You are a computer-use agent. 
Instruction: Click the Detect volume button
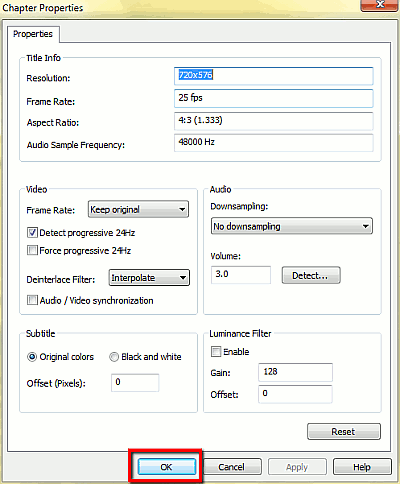(311, 275)
